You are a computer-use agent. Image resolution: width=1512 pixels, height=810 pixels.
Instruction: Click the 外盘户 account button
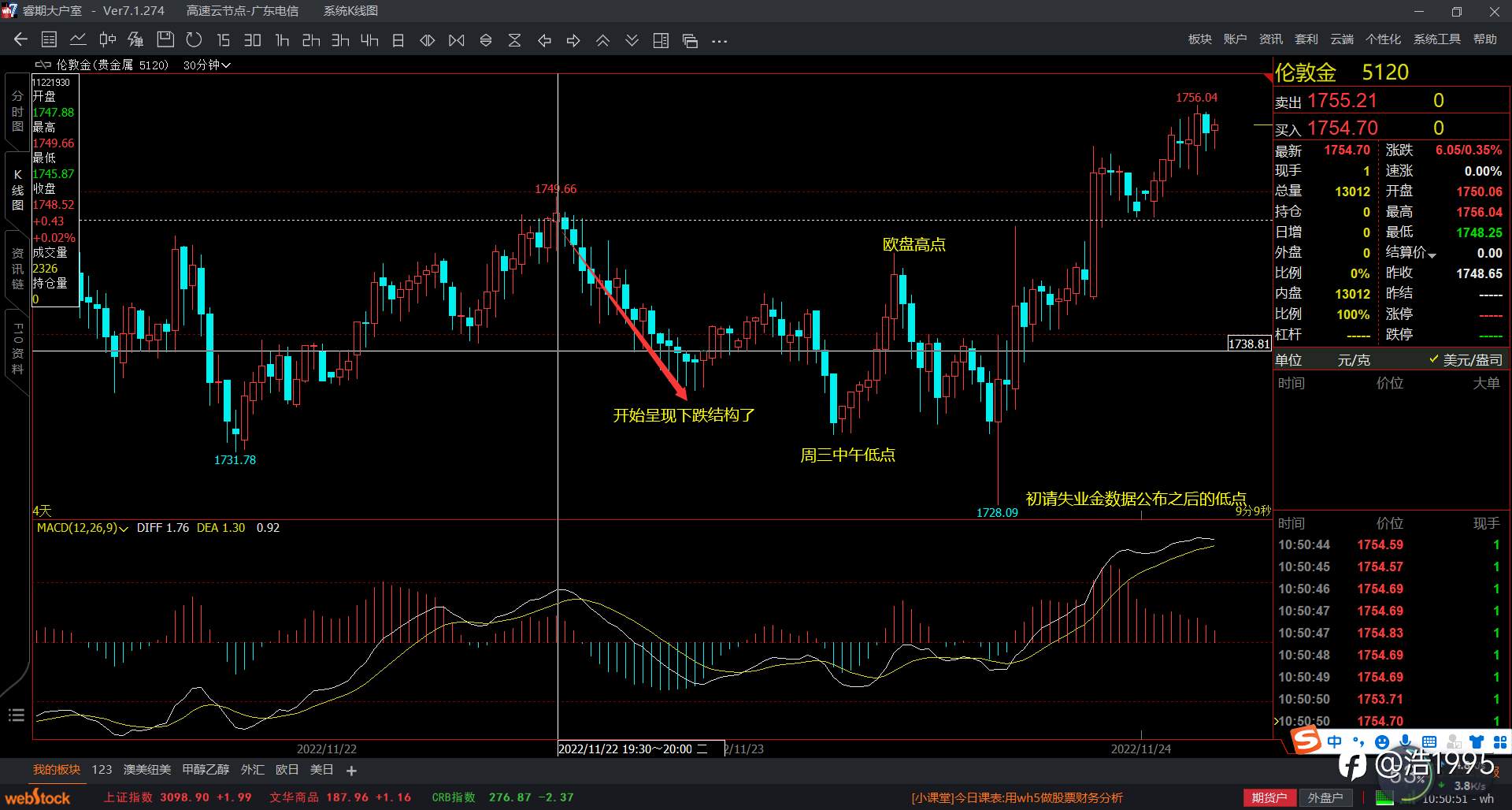click(1325, 797)
